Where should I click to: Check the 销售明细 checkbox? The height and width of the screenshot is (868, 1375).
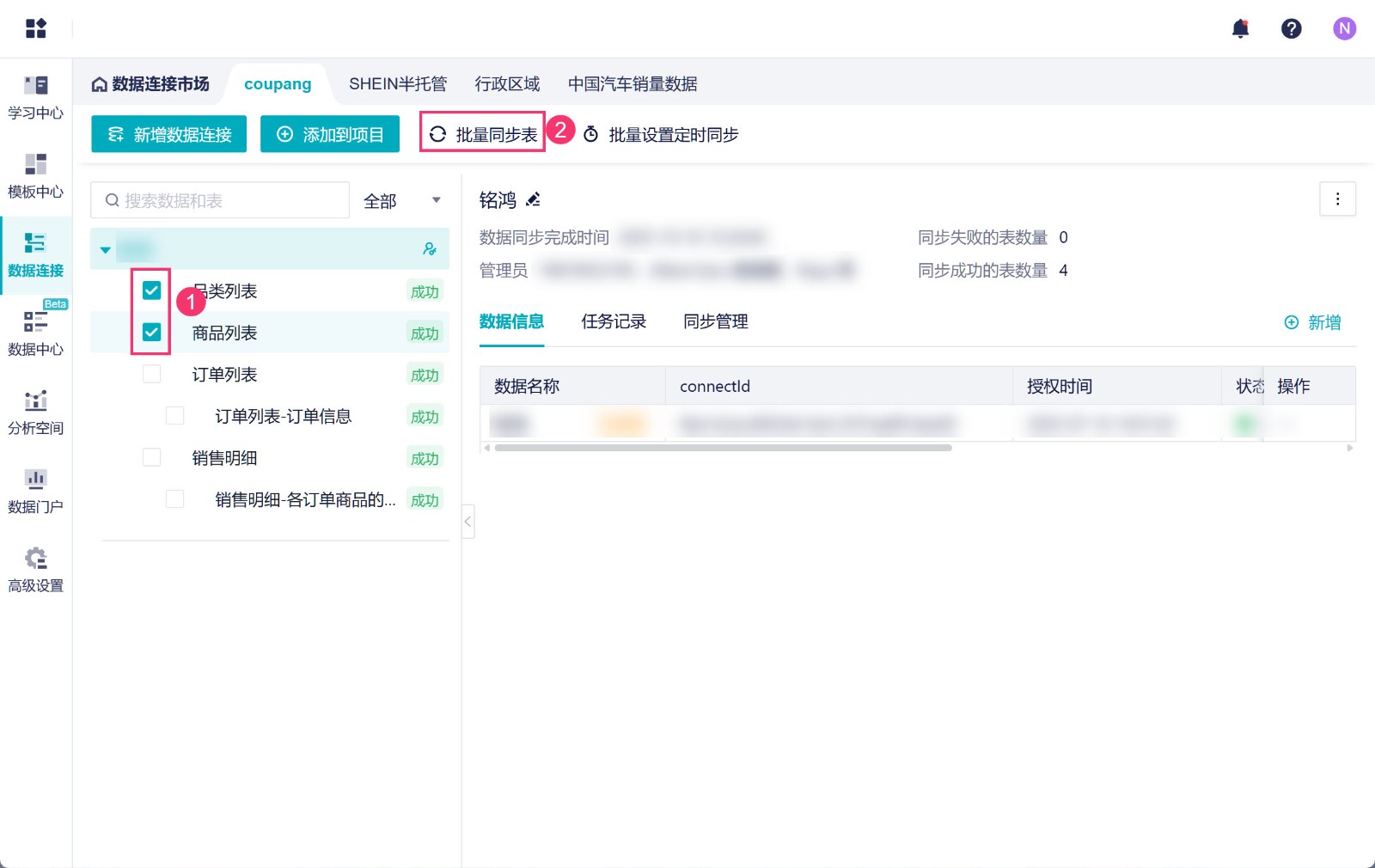(152, 458)
